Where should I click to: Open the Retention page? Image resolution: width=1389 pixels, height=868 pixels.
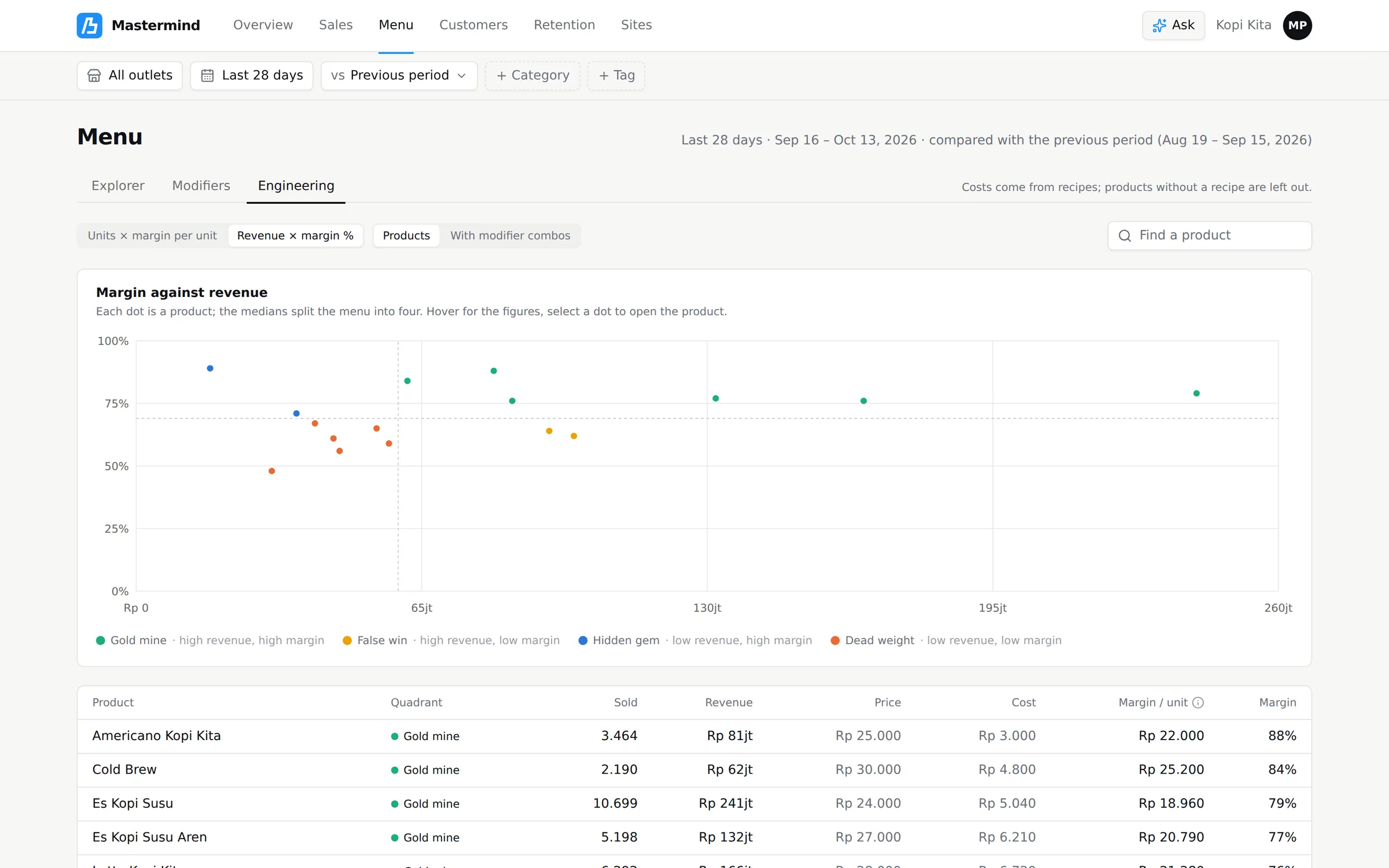point(564,25)
